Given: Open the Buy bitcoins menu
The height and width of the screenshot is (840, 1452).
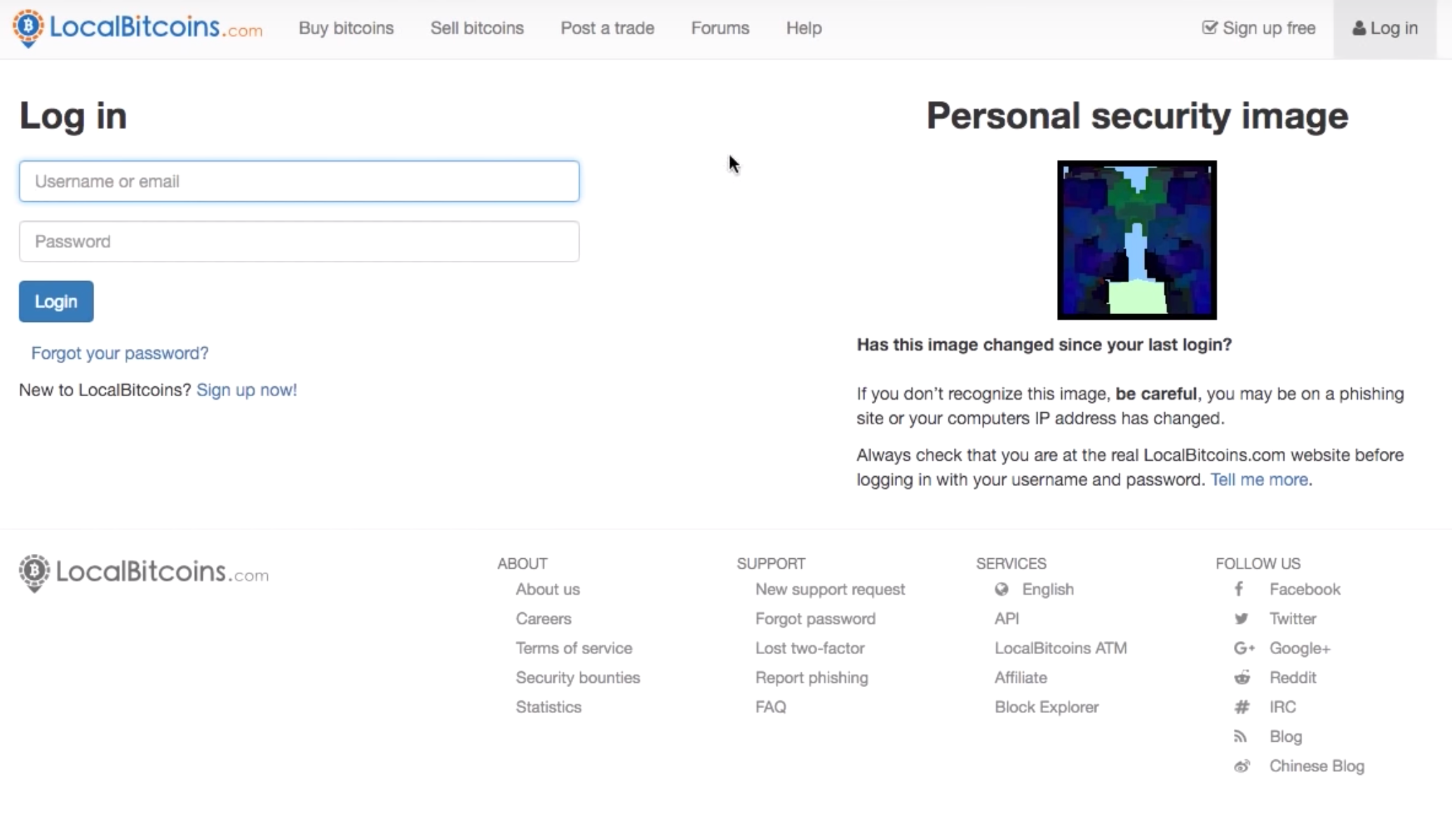Looking at the screenshot, I should (x=346, y=27).
